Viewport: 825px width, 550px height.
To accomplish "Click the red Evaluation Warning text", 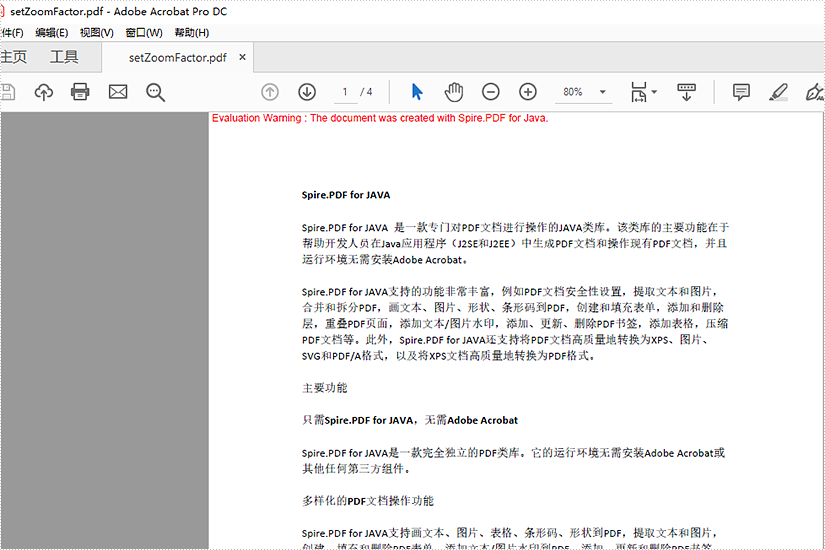I will point(380,118).
